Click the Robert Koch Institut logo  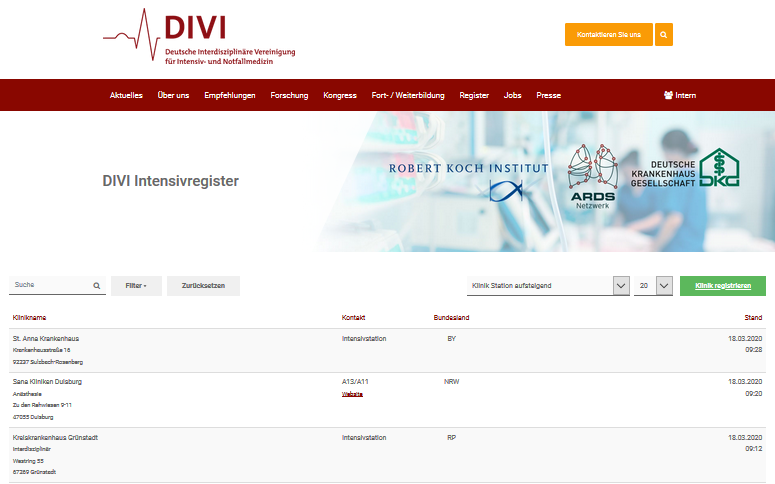click(x=469, y=181)
